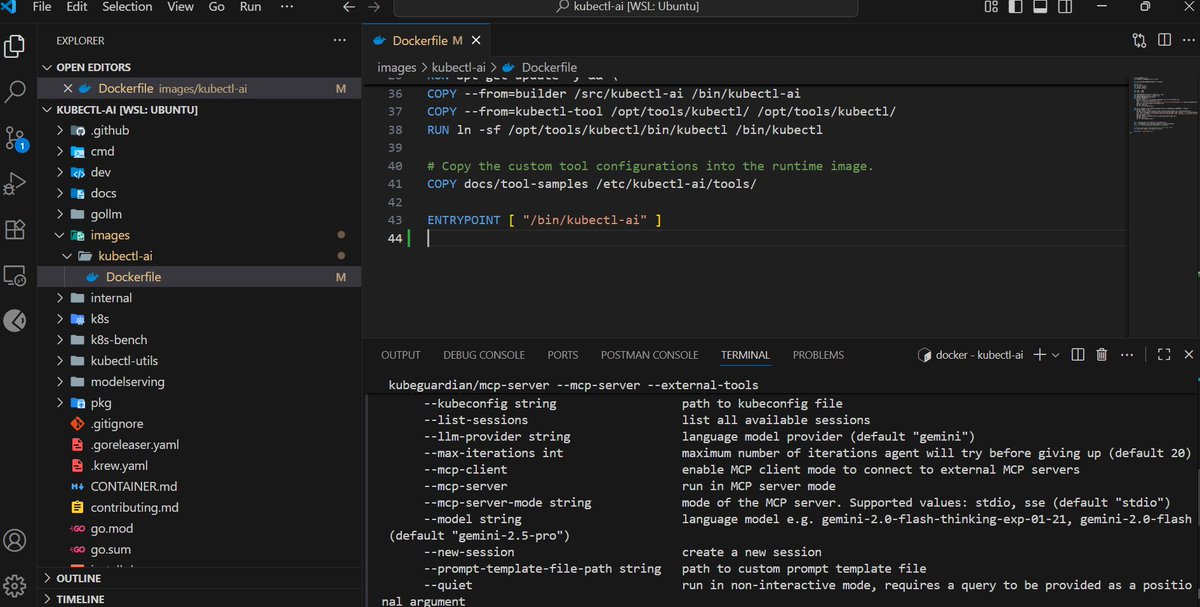The width and height of the screenshot is (1200, 607).
Task: Click the Remote Explorer icon
Action: (x=15, y=274)
